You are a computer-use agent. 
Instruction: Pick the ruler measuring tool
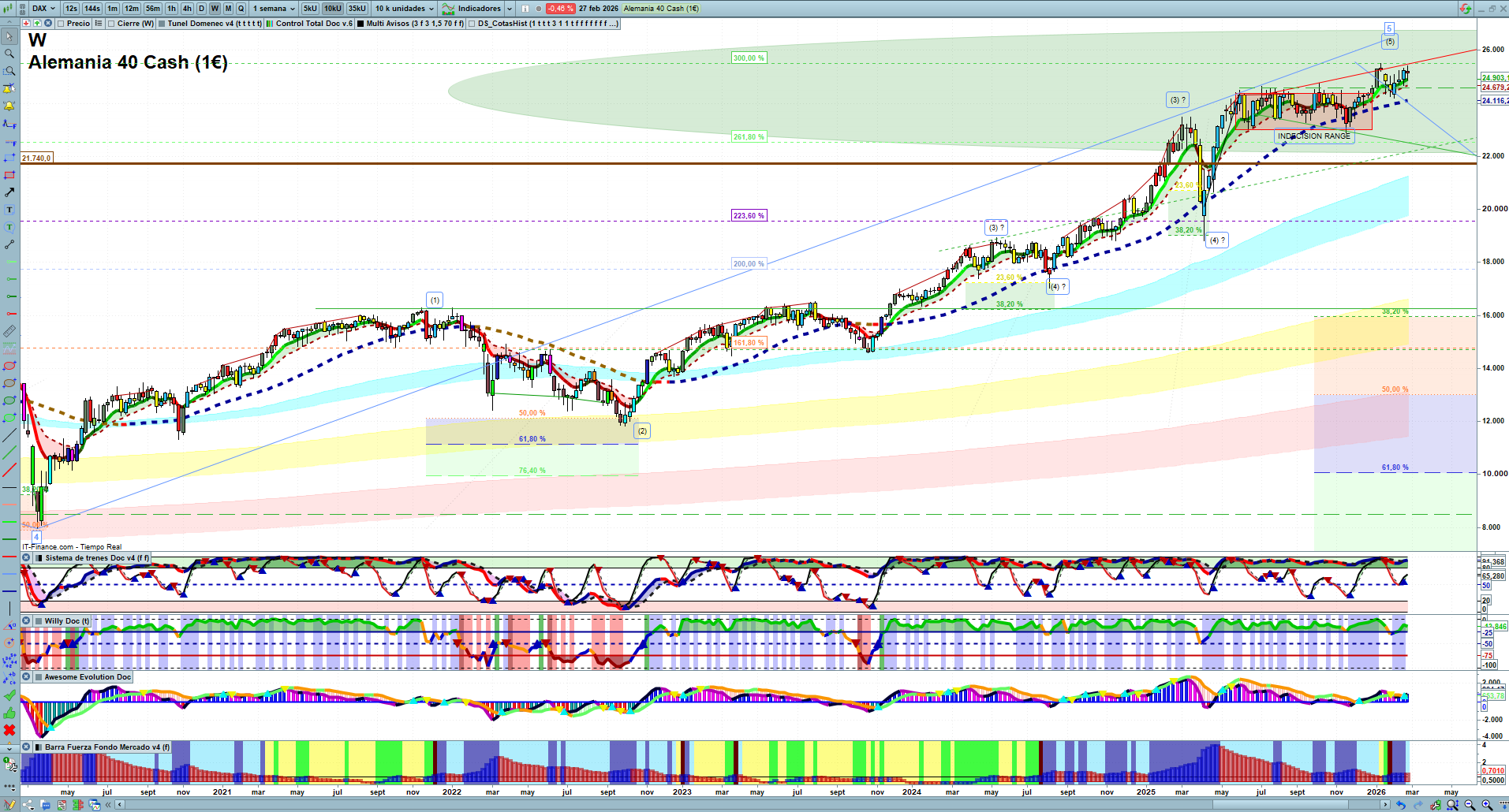pyautogui.click(x=9, y=331)
